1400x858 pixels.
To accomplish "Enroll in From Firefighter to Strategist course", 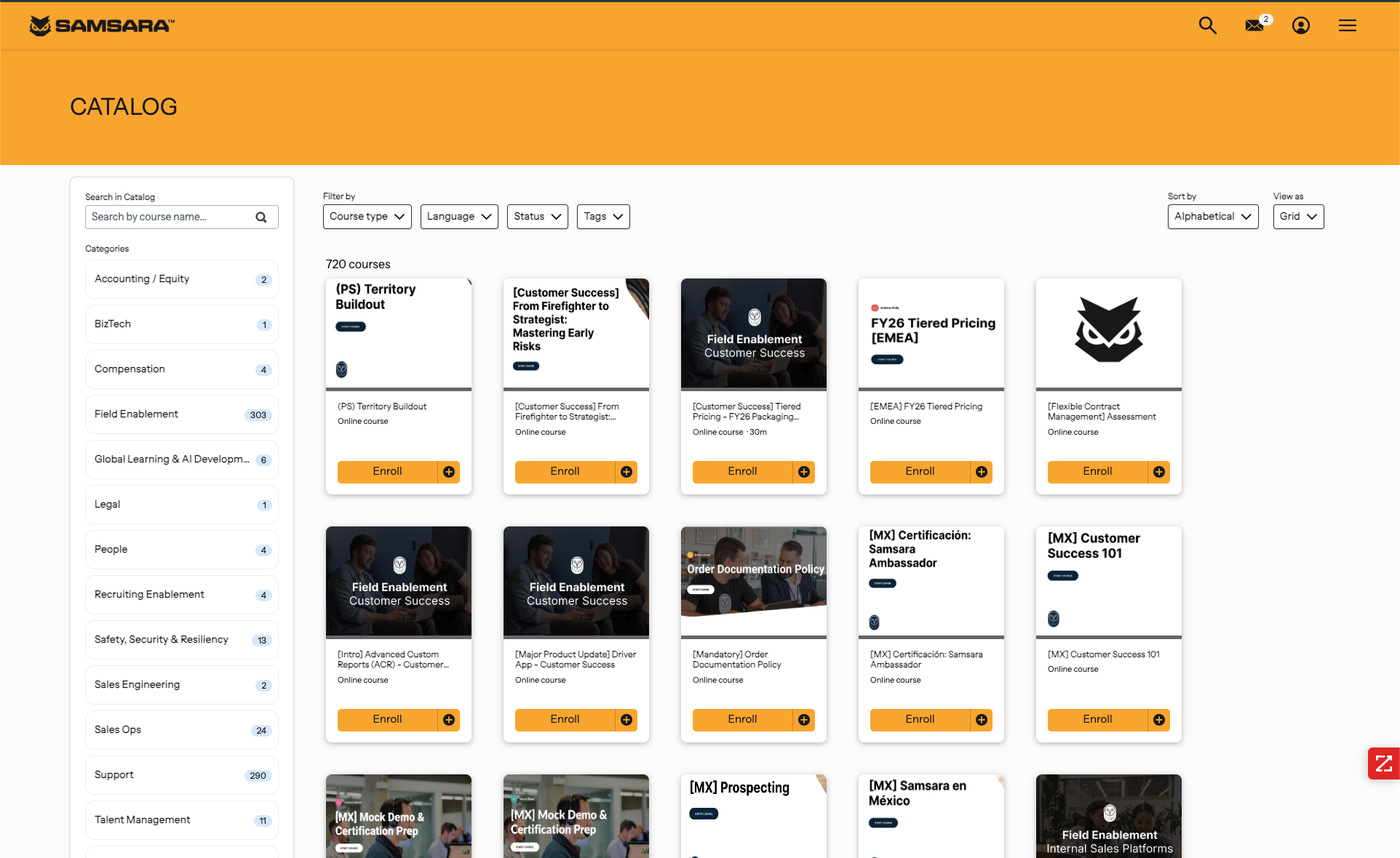I will pyautogui.click(x=565, y=472).
